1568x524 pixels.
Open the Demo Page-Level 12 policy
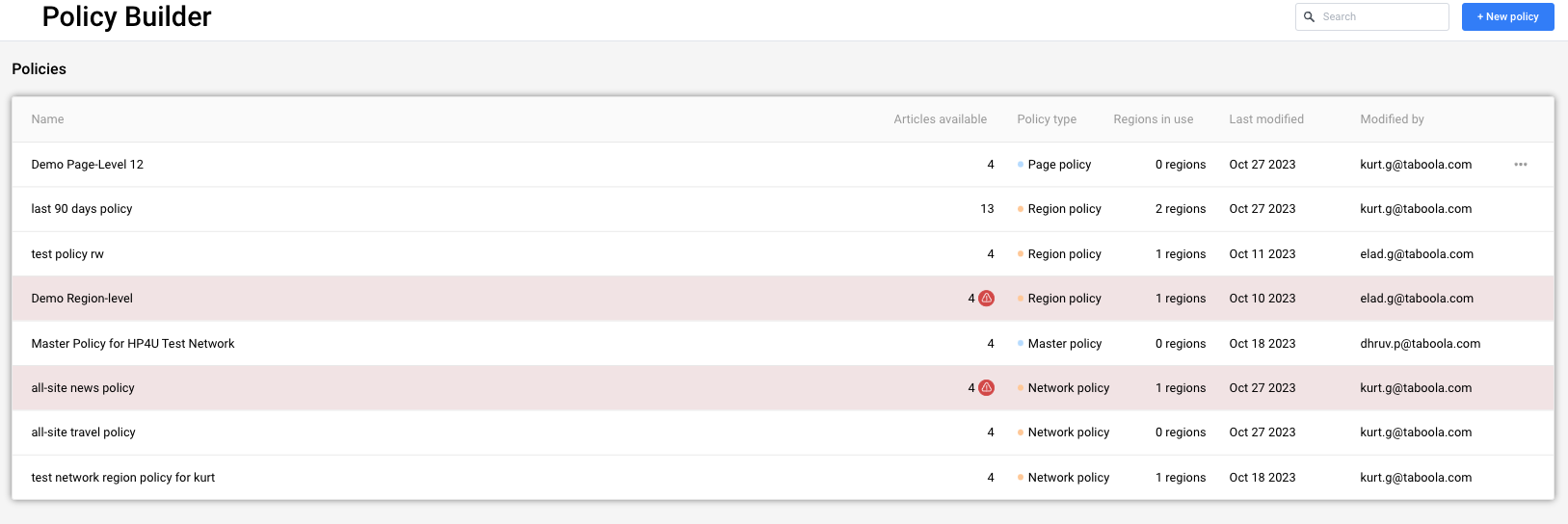click(x=88, y=165)
